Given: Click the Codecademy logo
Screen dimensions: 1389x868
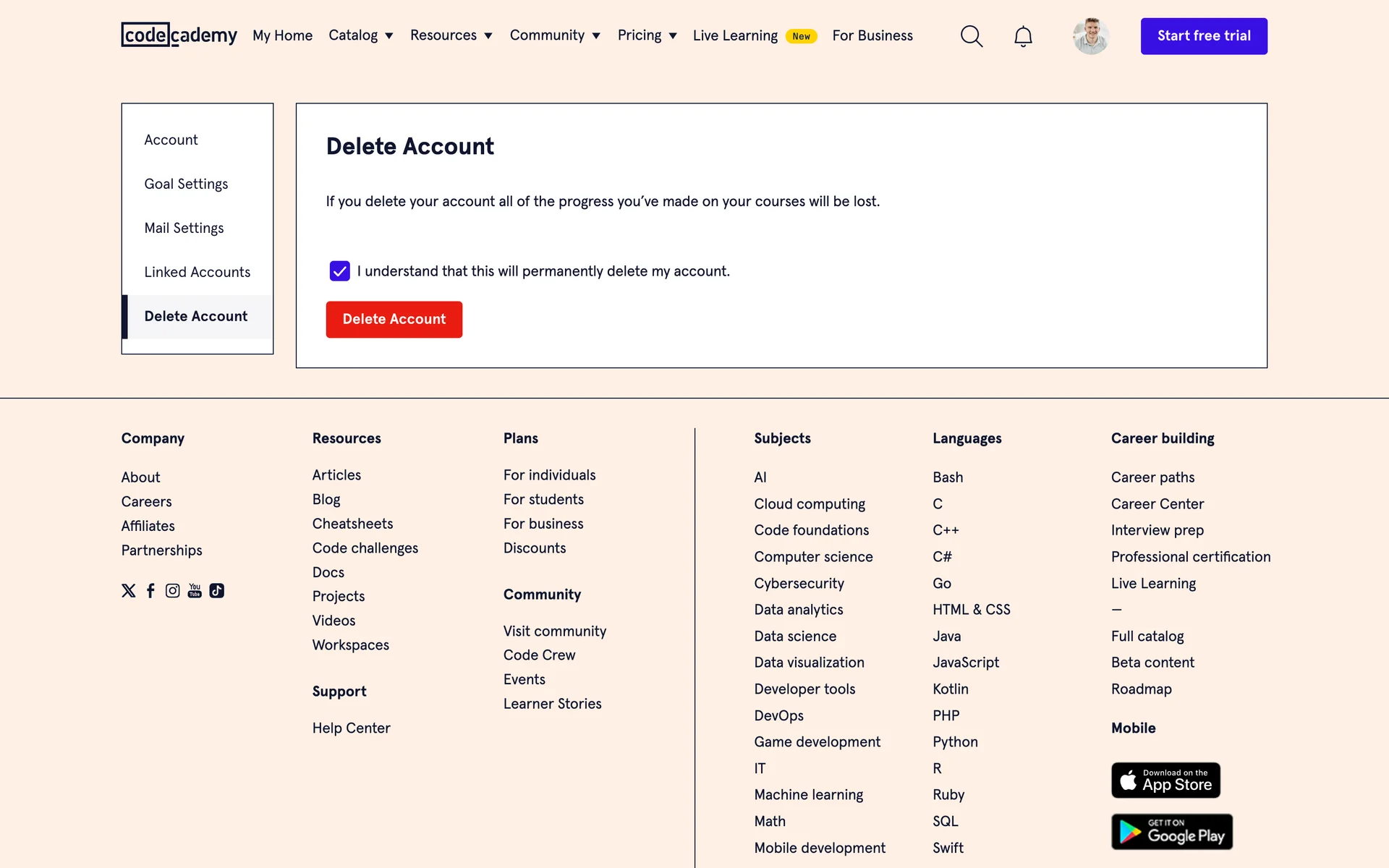Looking at the screenshot, I should (x=179, y=35).
